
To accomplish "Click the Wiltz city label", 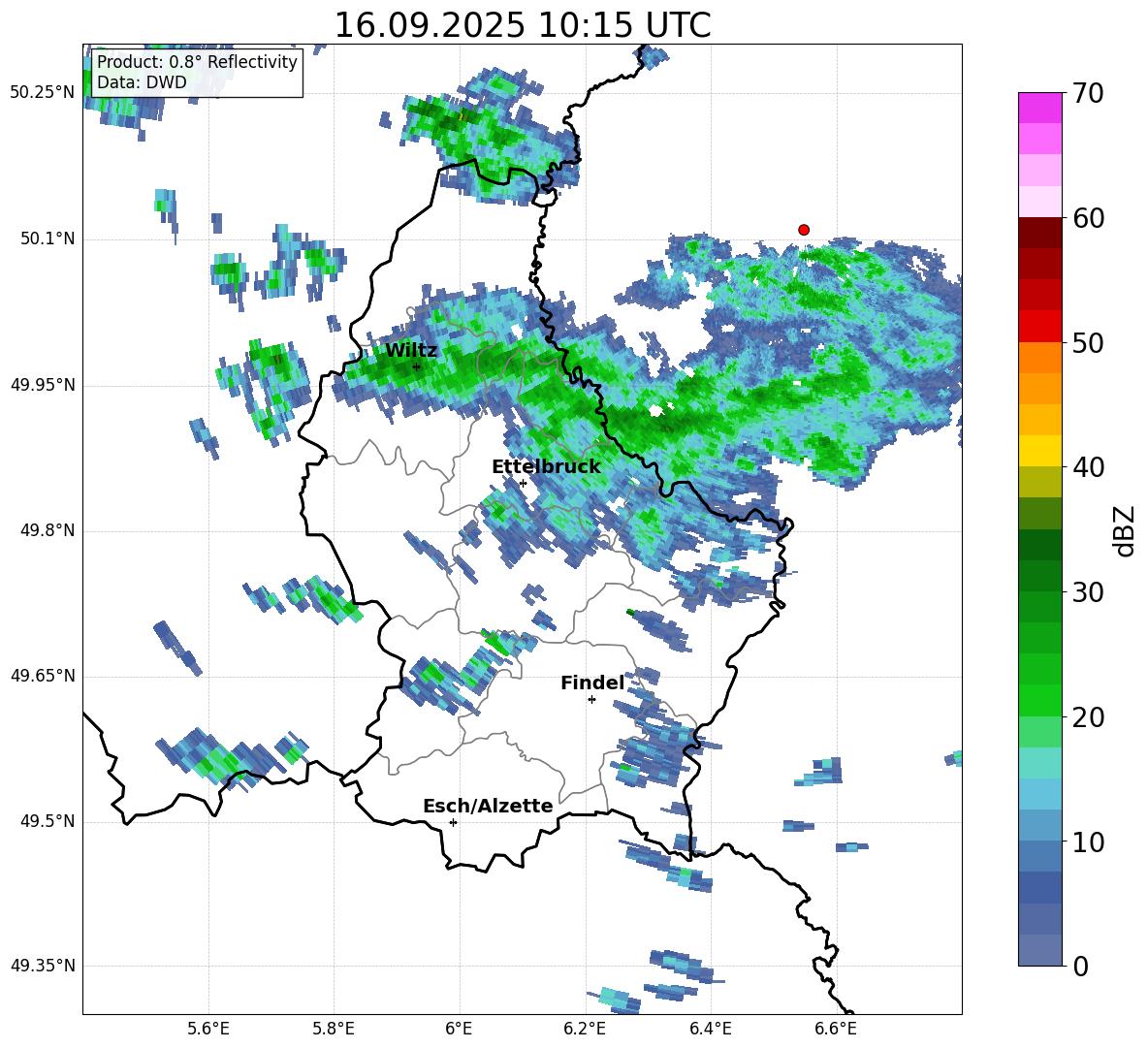I will (411, 350).
